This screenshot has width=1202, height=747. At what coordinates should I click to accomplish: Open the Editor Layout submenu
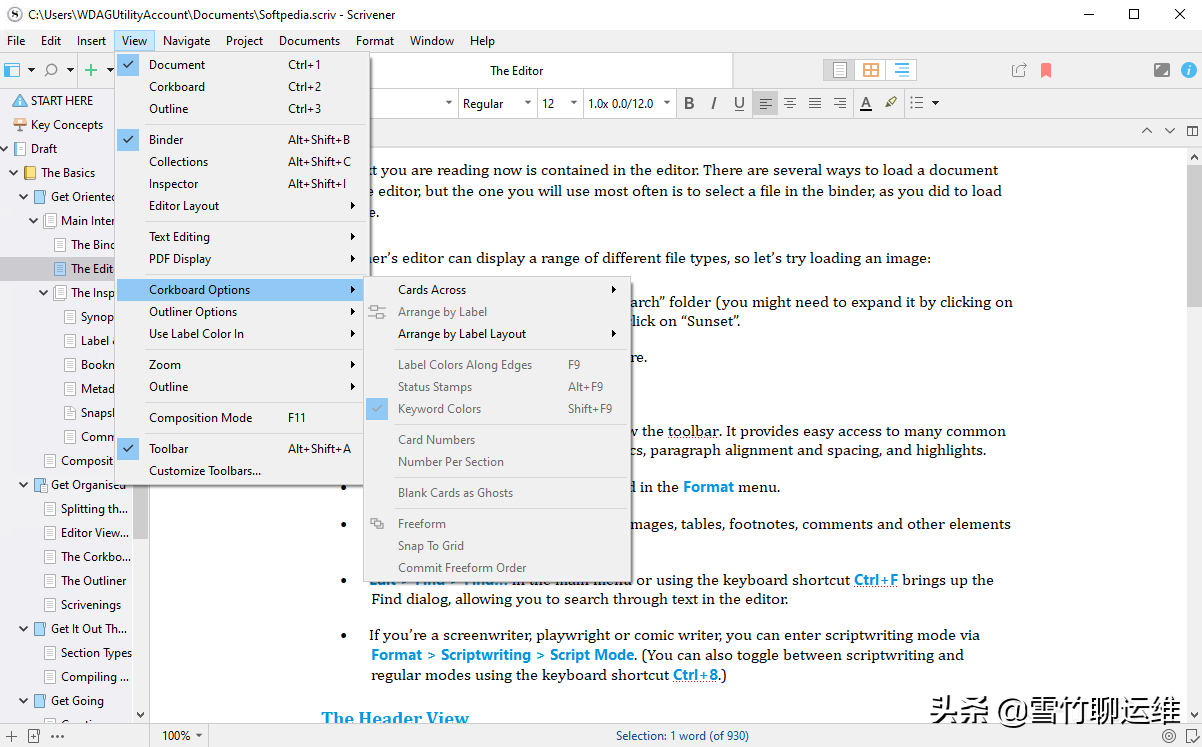coord(242,206)
